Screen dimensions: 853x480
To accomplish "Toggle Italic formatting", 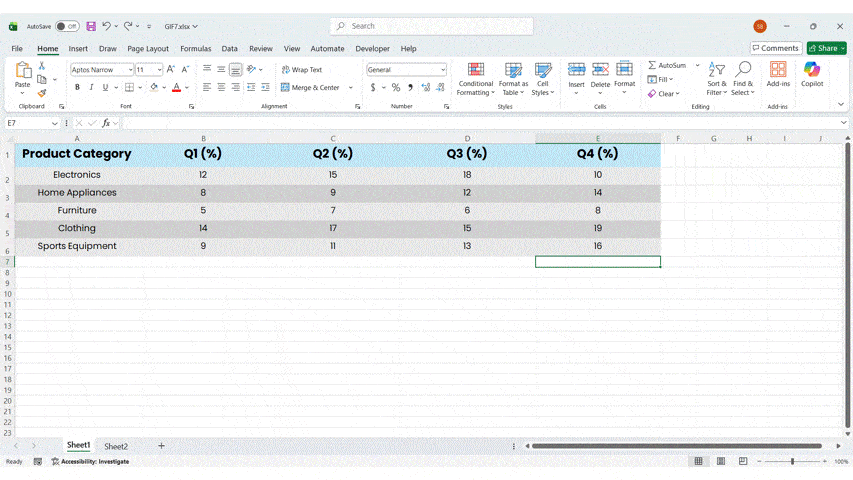I will (91, 87).
